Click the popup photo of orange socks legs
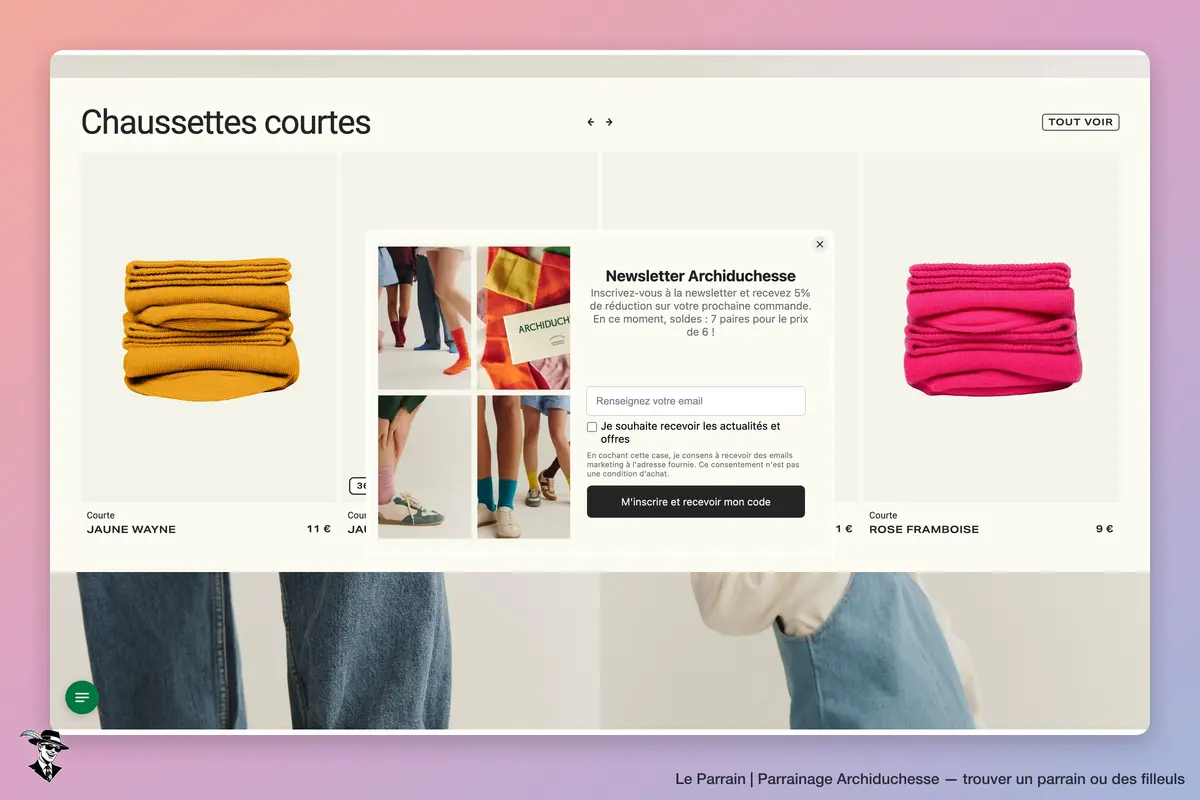This screenshot has height=800, width=1200. pos(424,318)
